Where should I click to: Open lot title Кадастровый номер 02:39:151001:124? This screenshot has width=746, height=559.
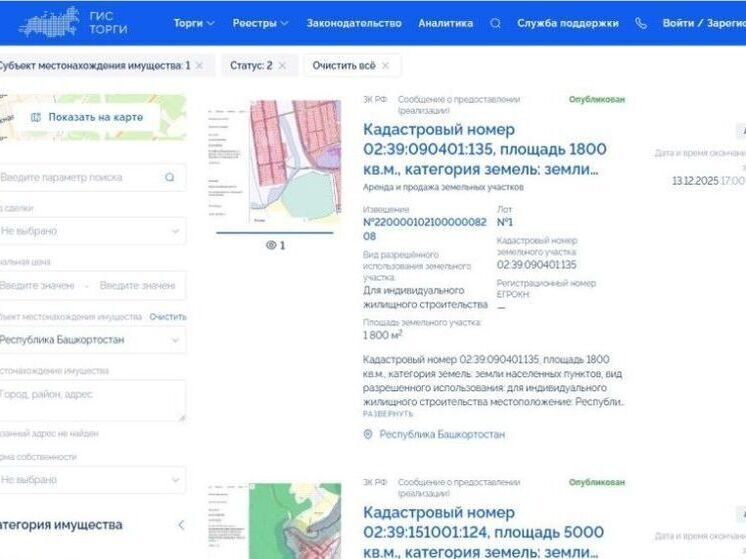click(483, 532)
